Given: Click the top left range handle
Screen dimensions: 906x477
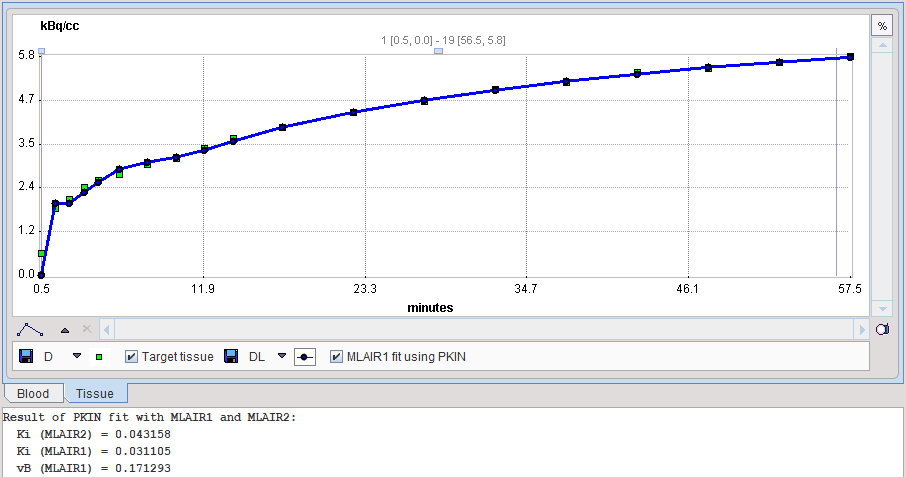Looking at the screenshot, I should coord(42,51).
